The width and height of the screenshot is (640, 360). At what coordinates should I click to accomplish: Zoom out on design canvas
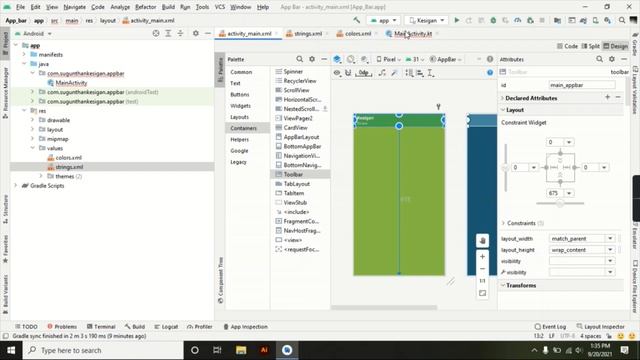coord(482,269)
